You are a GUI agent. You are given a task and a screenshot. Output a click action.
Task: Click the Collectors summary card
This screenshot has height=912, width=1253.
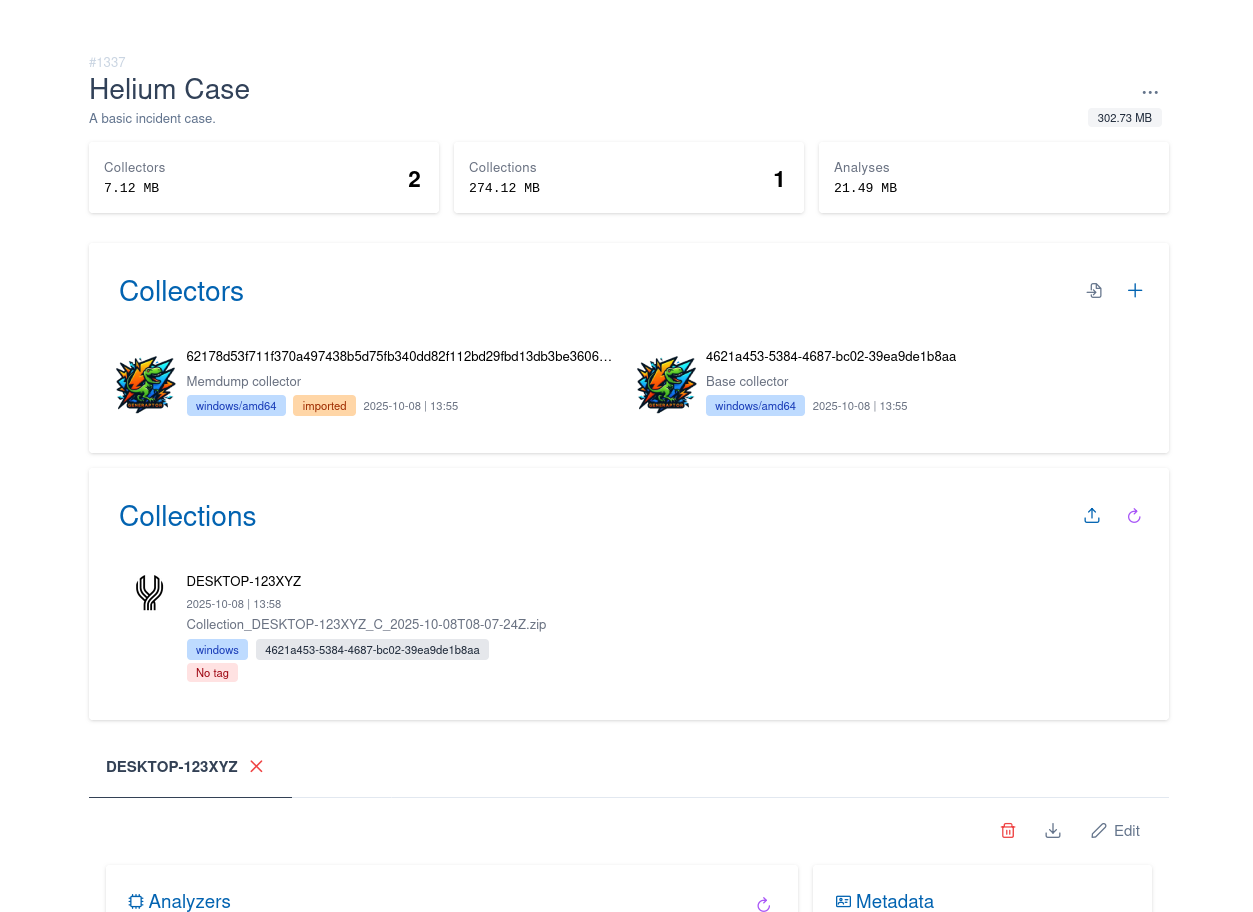pos(264,178)
